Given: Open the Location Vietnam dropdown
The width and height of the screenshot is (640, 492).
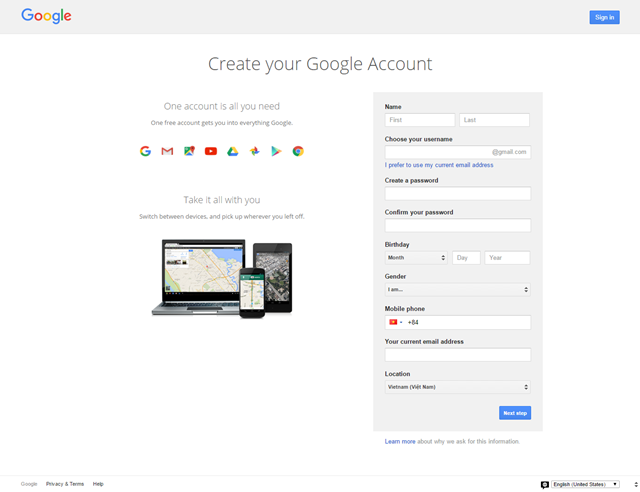Looking at the screenshot, I should pyautogui.click(x=458, y=387).
